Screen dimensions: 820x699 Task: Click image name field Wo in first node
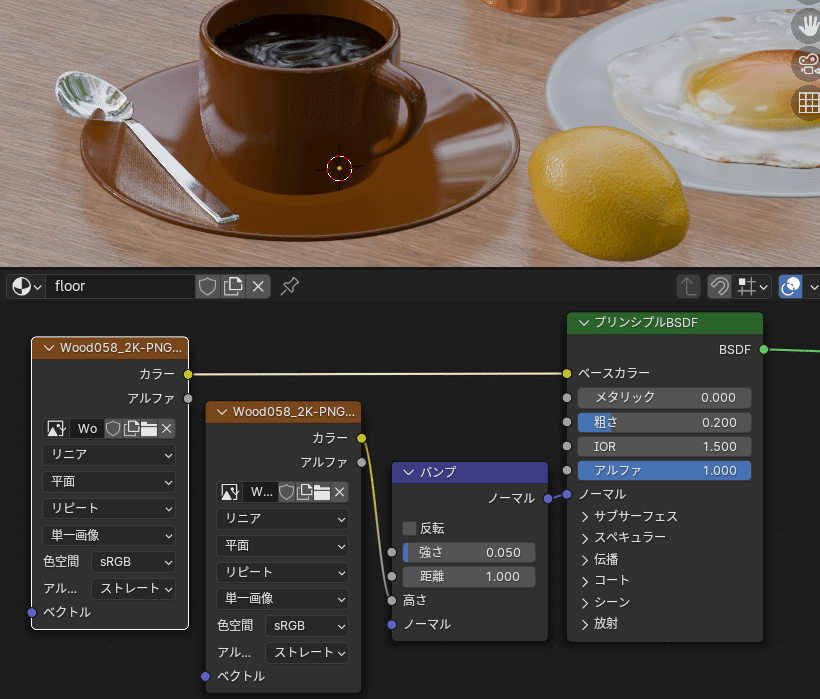pyautogui.click(x=87, y=429)
